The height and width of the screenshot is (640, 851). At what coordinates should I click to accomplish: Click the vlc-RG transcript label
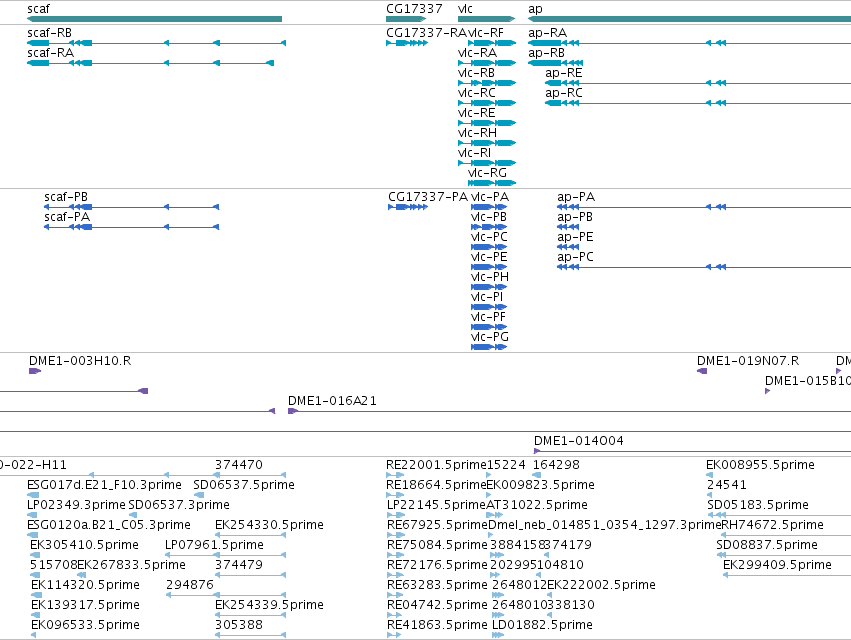487,173
